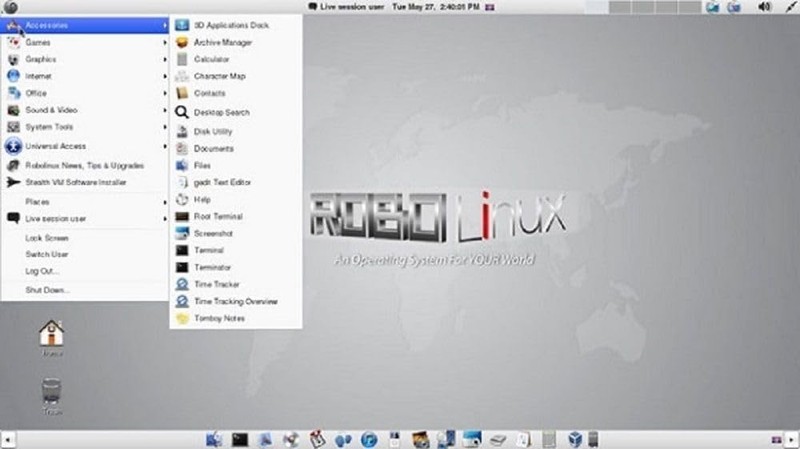Launch the terminal icon in the bottom dock

[x=239, y=439]
